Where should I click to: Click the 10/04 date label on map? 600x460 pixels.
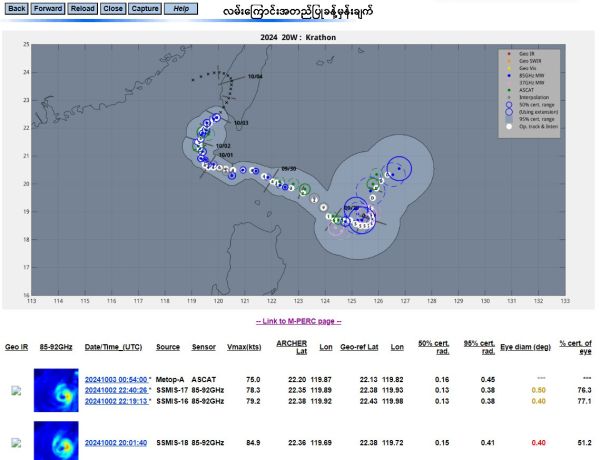tap(255, 77)
